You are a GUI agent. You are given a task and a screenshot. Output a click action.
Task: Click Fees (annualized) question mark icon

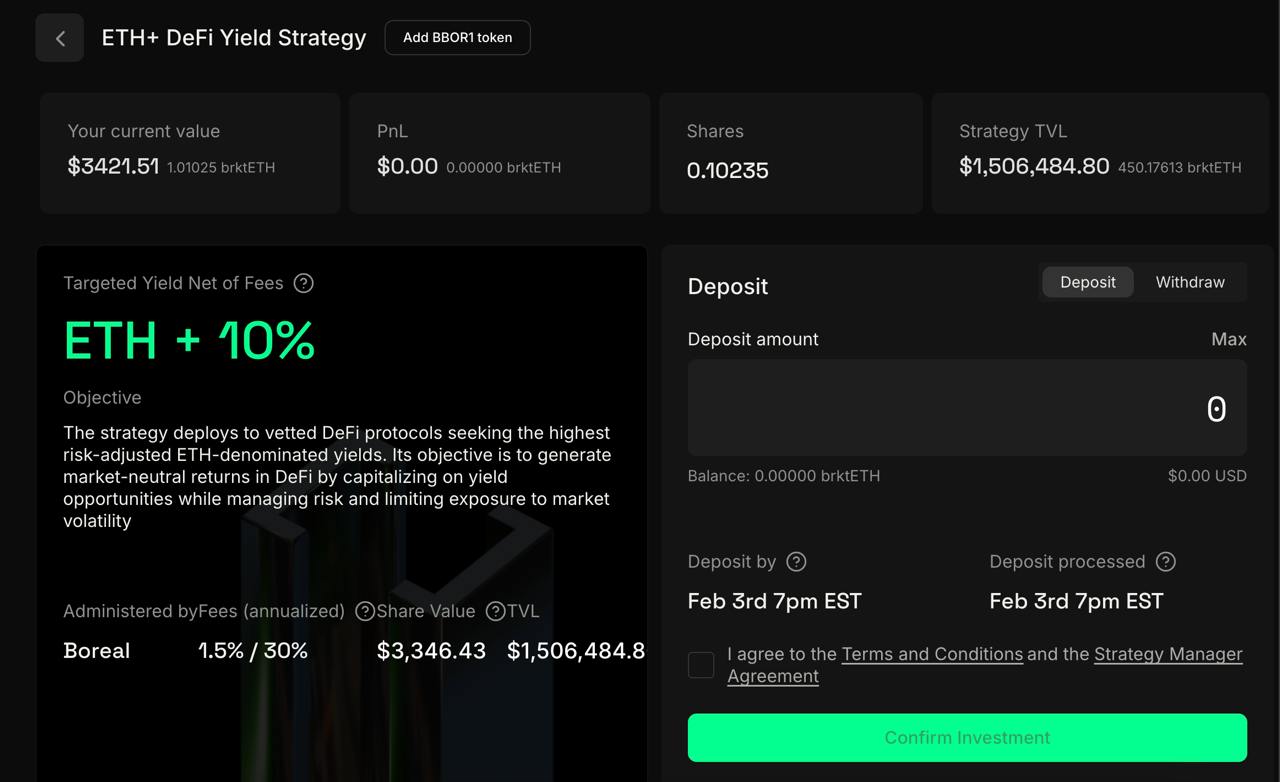click(365, 611)
